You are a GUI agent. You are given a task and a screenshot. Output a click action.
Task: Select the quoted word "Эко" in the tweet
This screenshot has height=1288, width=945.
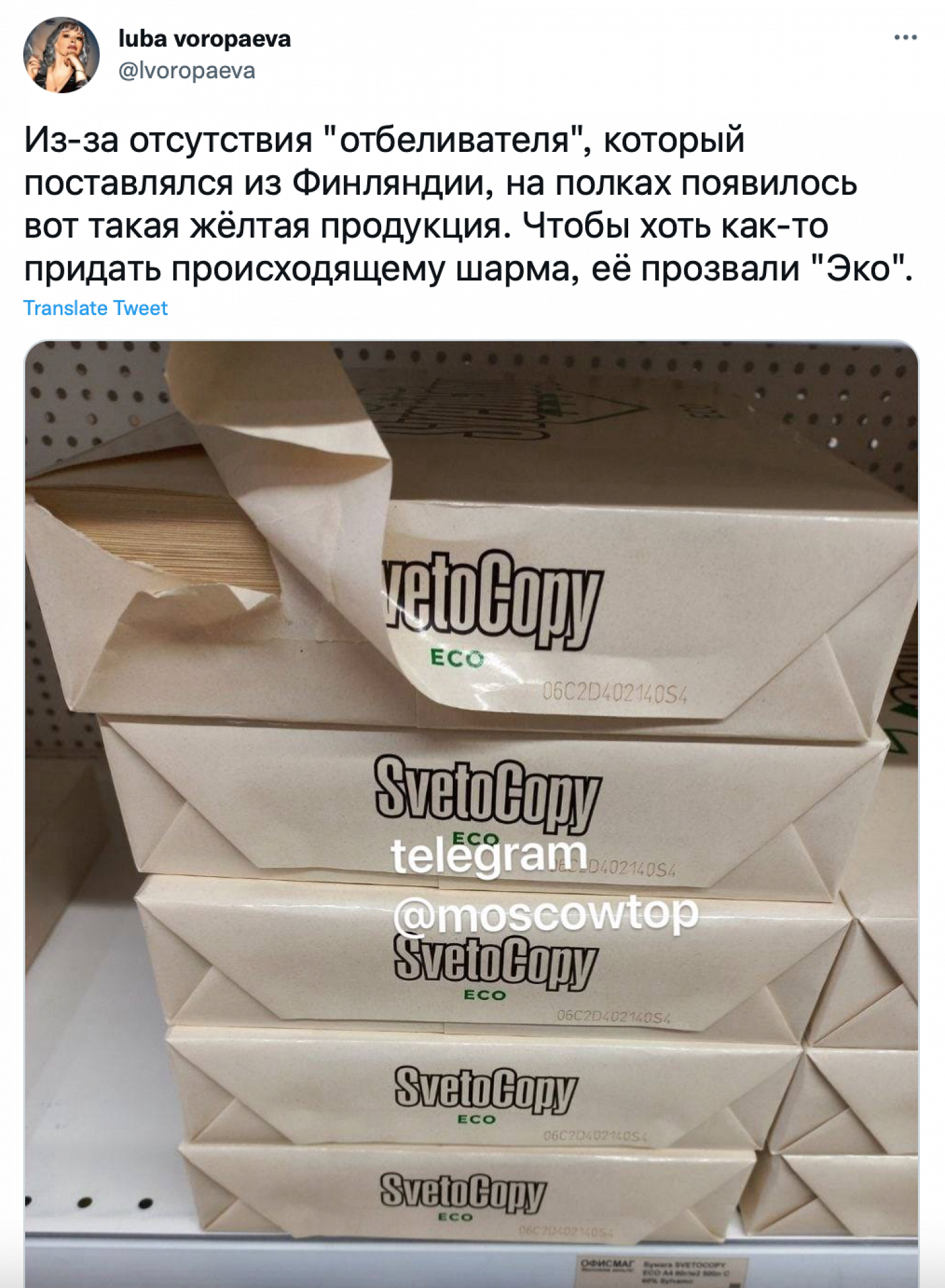pos(860,268)
